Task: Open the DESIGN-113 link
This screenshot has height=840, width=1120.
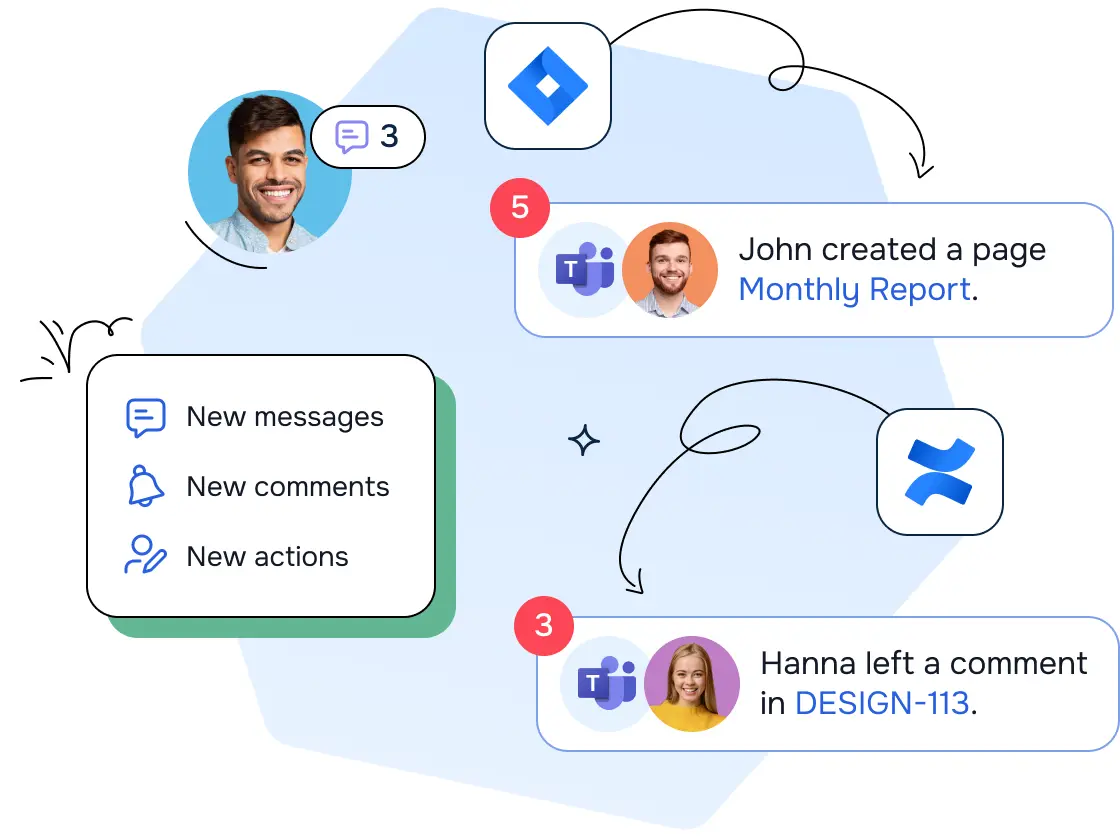Action: 884,704
